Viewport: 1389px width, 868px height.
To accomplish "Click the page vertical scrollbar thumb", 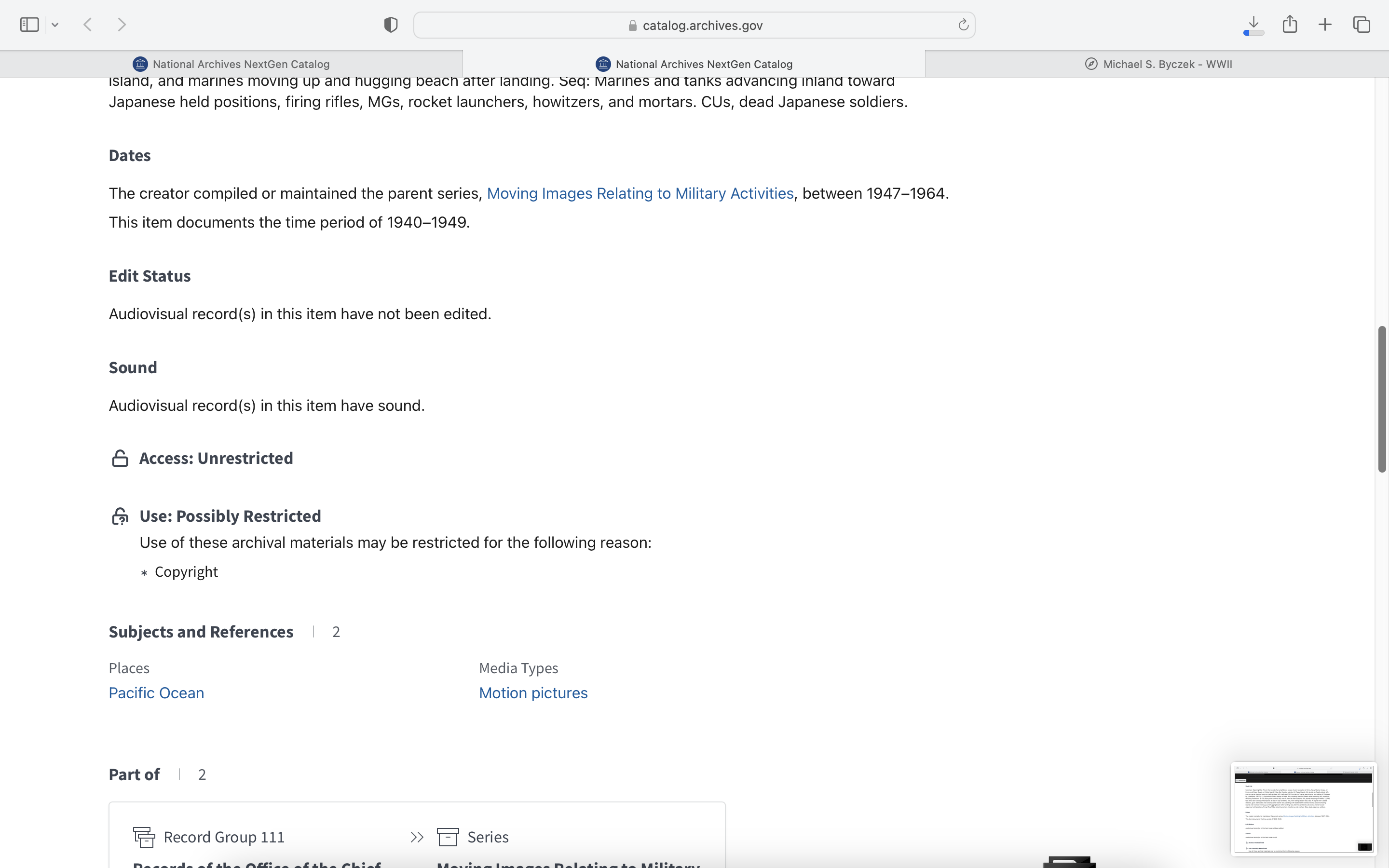I will coord(1382,399).
